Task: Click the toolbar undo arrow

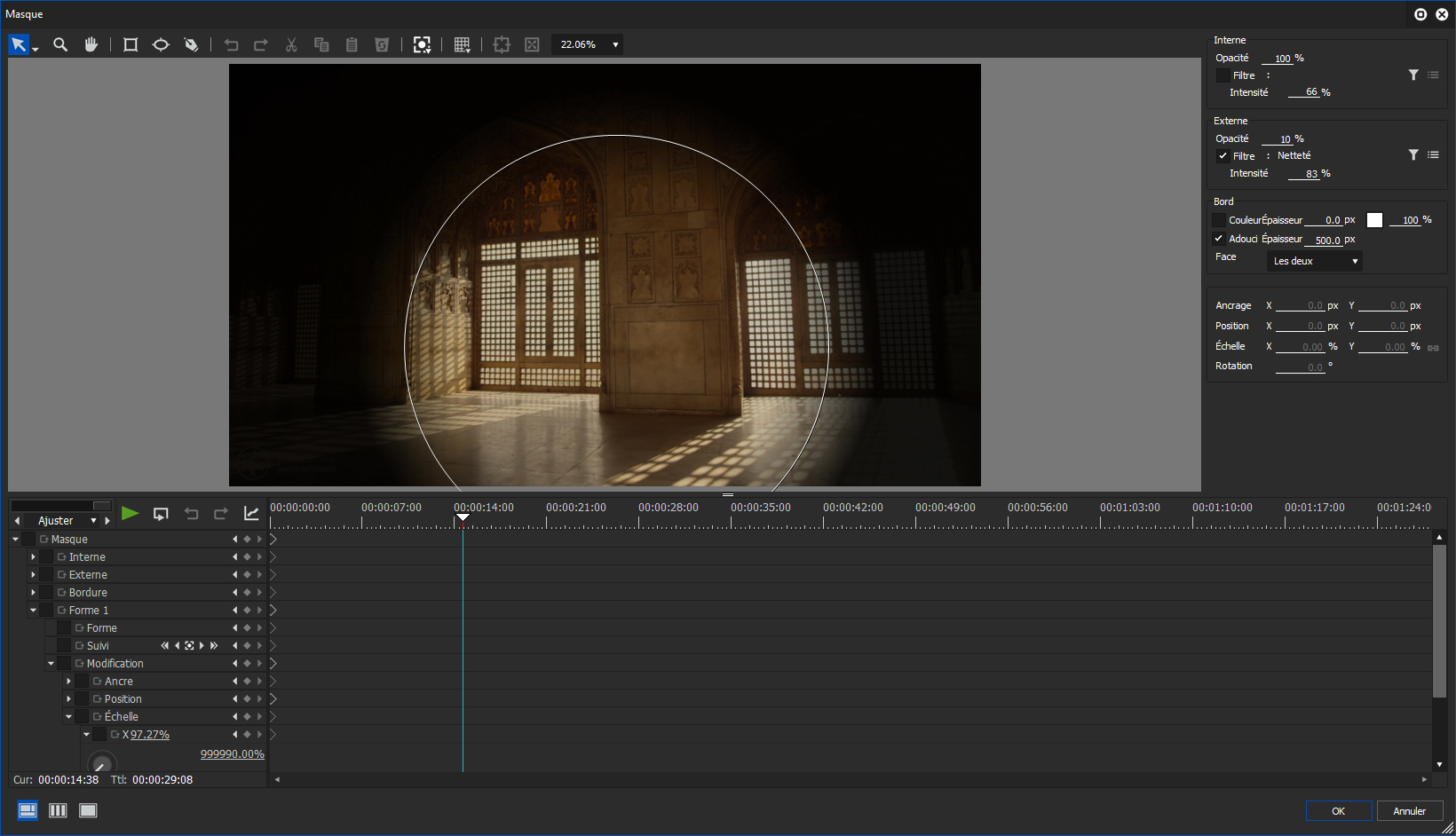Action: 232,44
